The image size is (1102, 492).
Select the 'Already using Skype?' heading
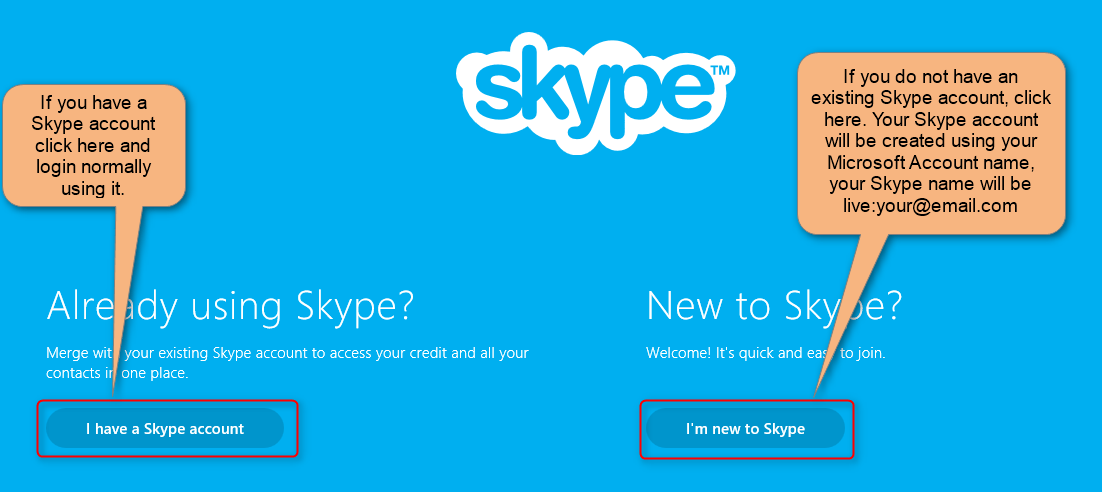pos(230,307)
